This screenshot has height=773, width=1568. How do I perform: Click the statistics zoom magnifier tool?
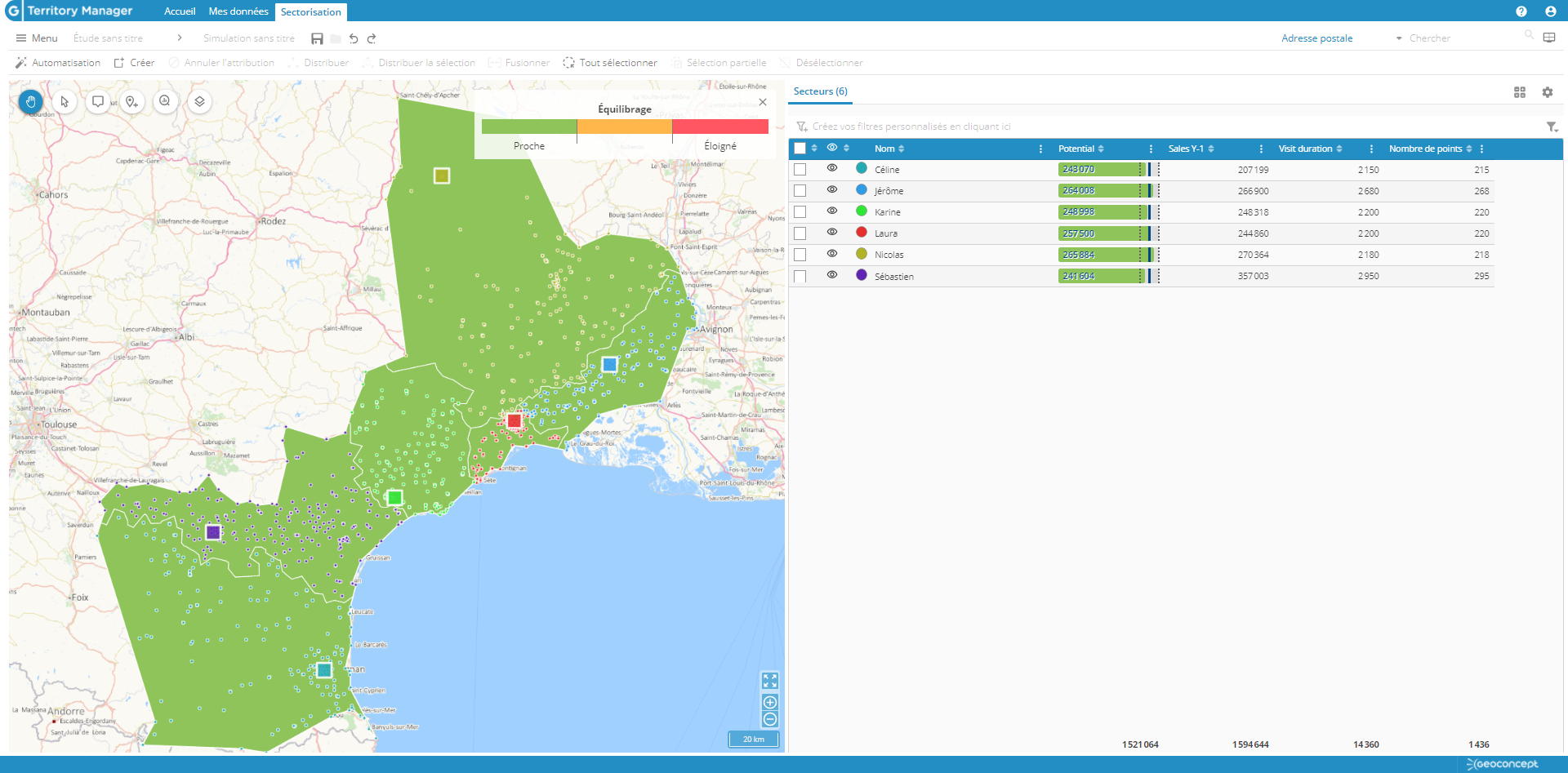coord(165,102)
